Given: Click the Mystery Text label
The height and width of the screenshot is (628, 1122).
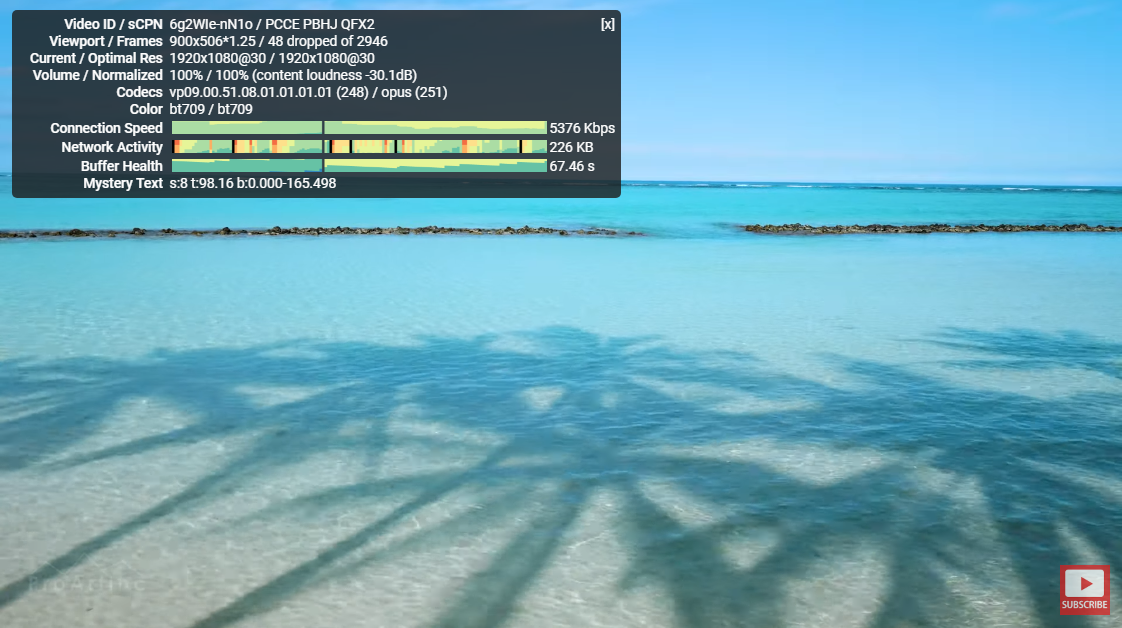Looking at the screenshot, I should click(123, 184).
